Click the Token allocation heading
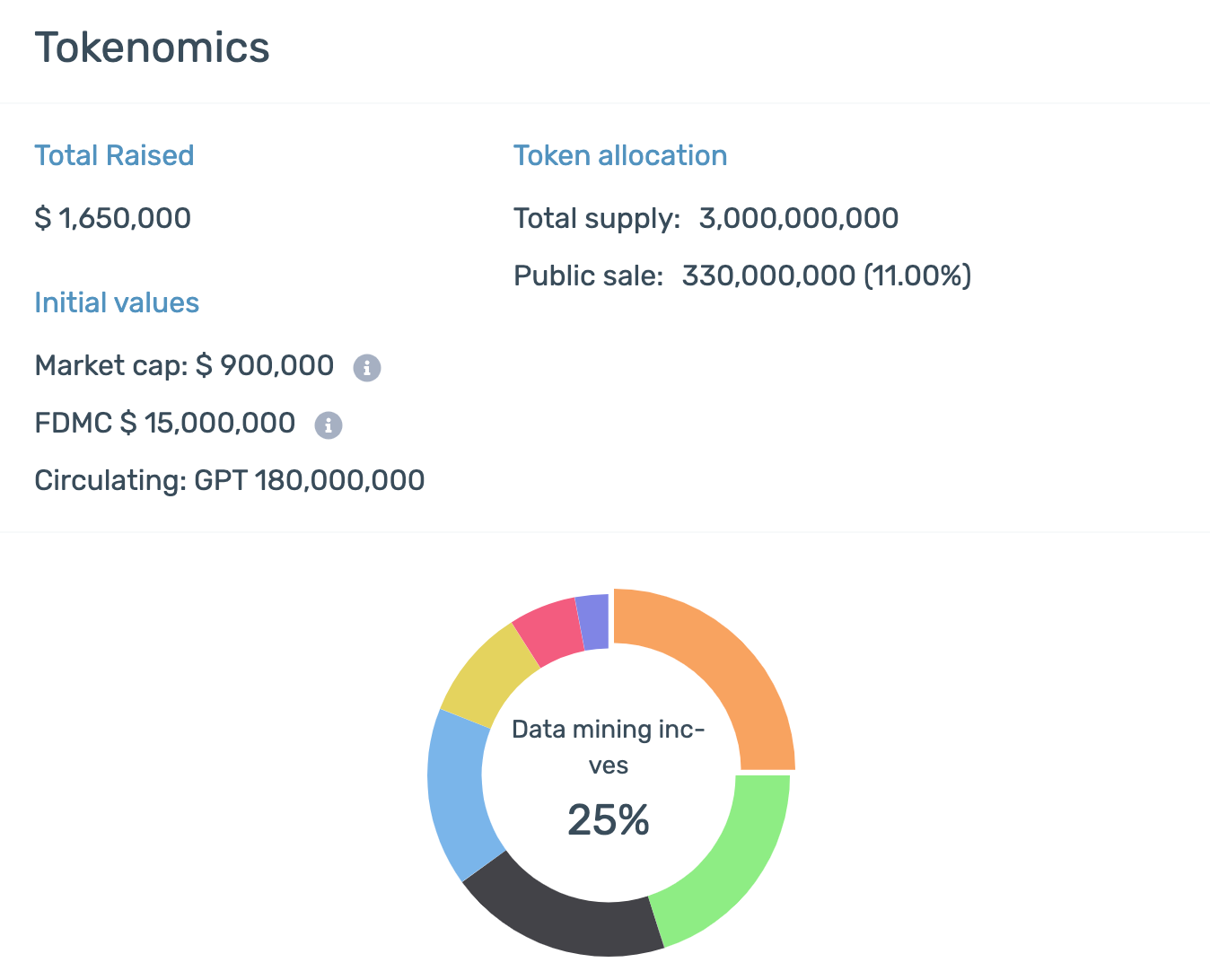 (619, 155)
